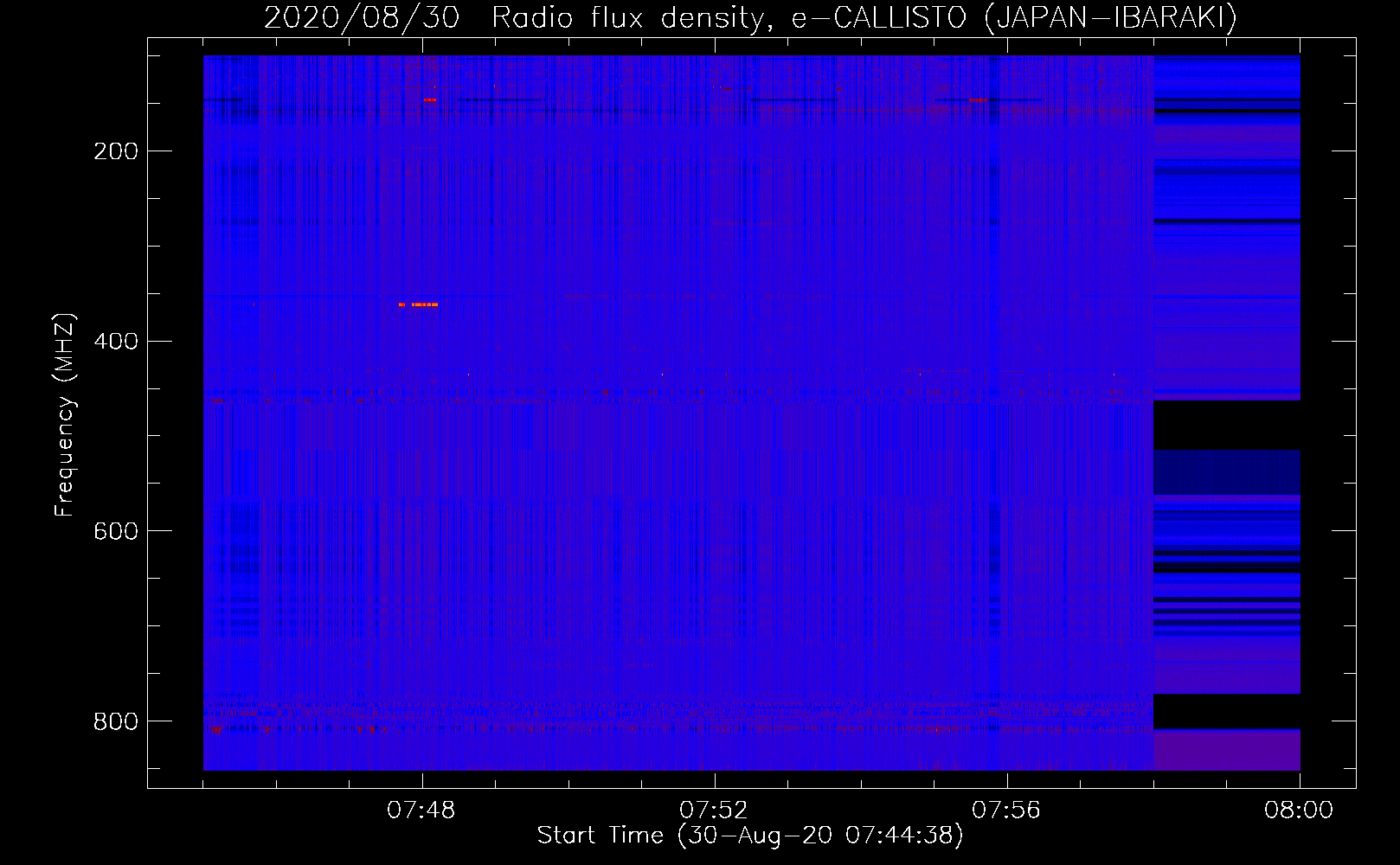Click the 07:48 time tick label
Screen dimensions: 1400x865
[421, 811]
